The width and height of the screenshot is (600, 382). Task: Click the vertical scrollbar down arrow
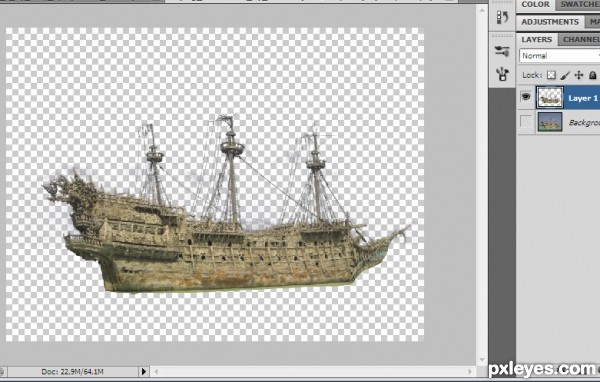tap(482, 359)
